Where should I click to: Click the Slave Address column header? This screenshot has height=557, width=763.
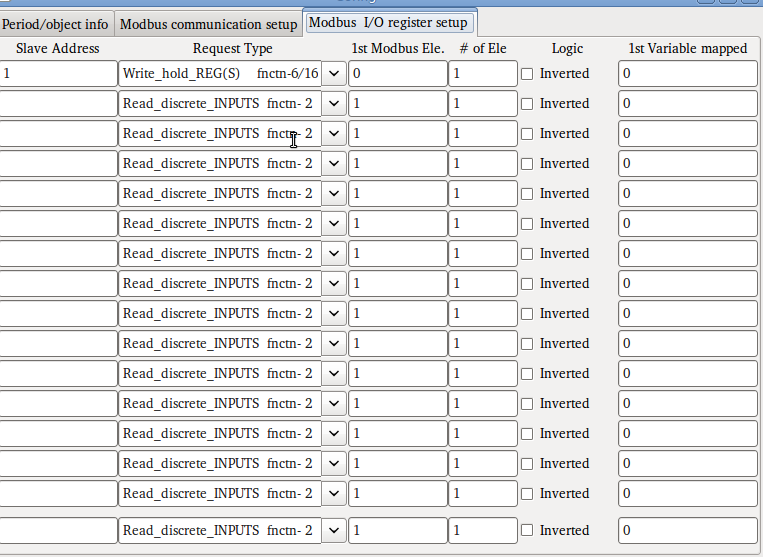(57, 49)
